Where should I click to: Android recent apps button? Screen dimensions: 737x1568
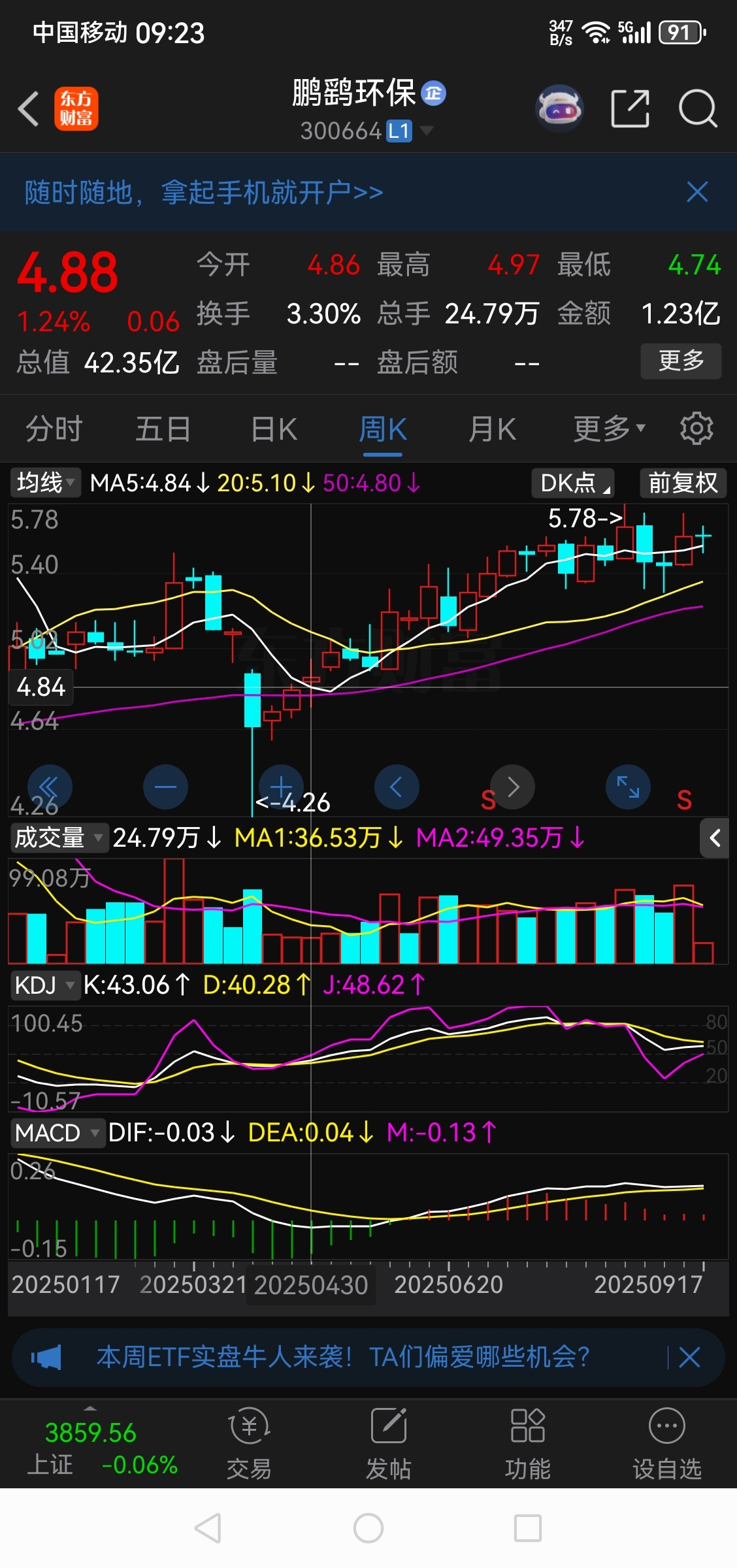click(528, 1528)
